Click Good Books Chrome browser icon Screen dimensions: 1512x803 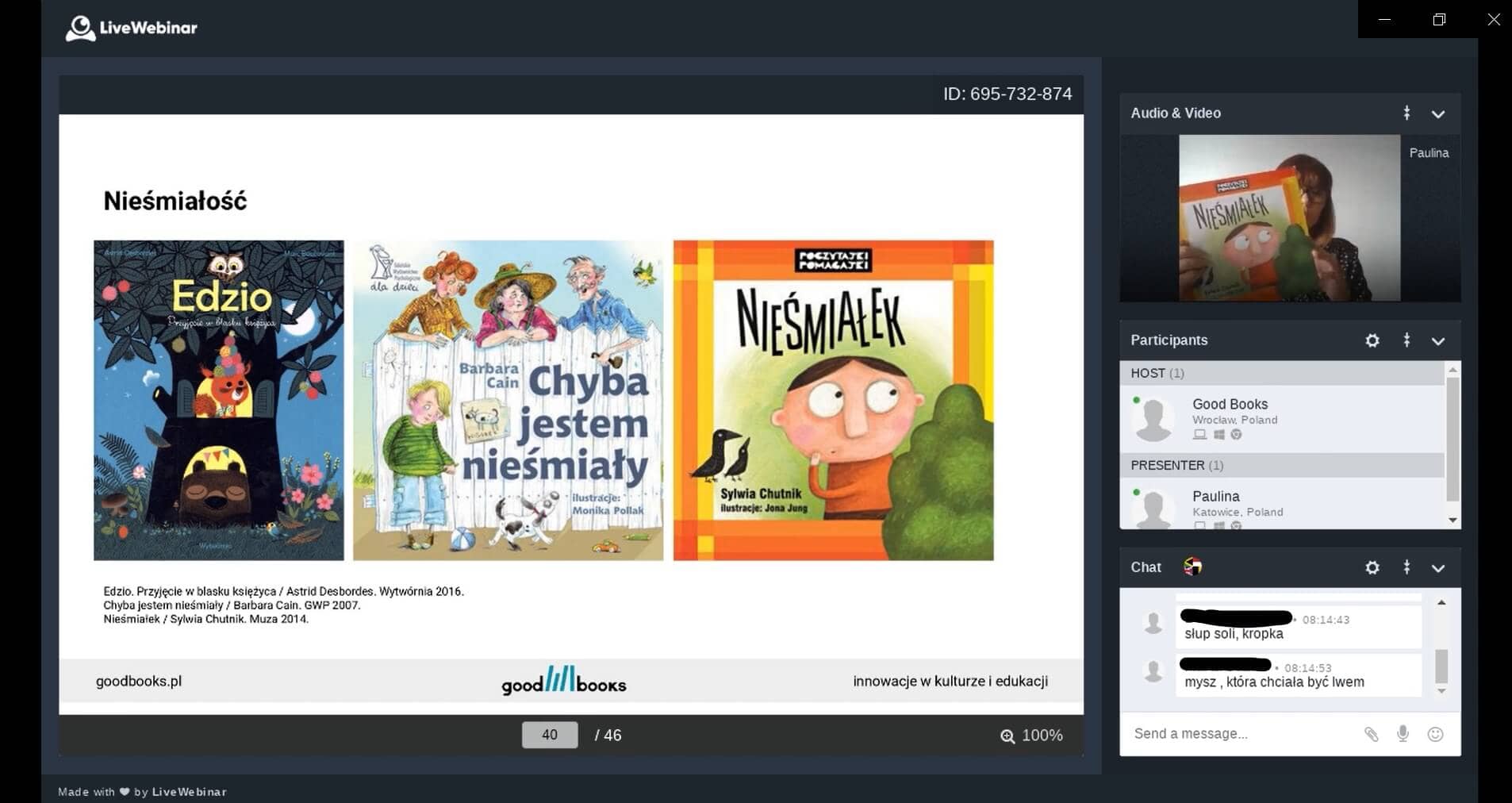(x=1236, y=434)
